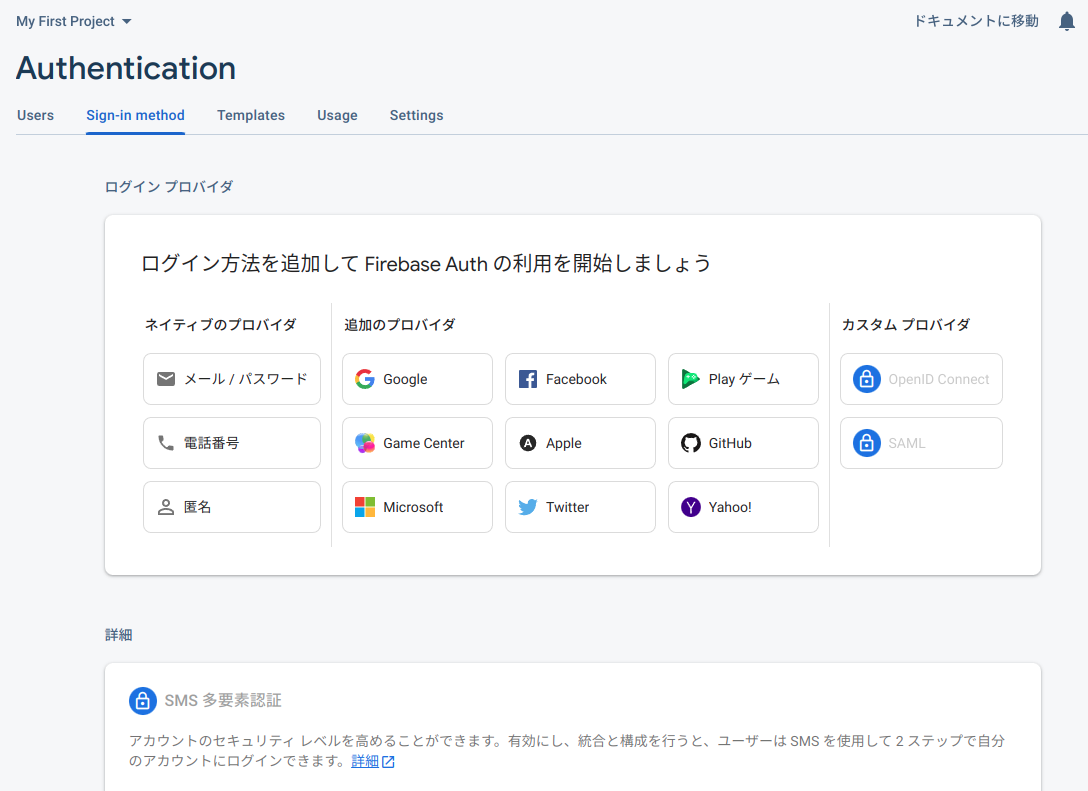Click the ネイティブのプロバイダ column heading
This screenshot has height=791, width=1088.
220,325
